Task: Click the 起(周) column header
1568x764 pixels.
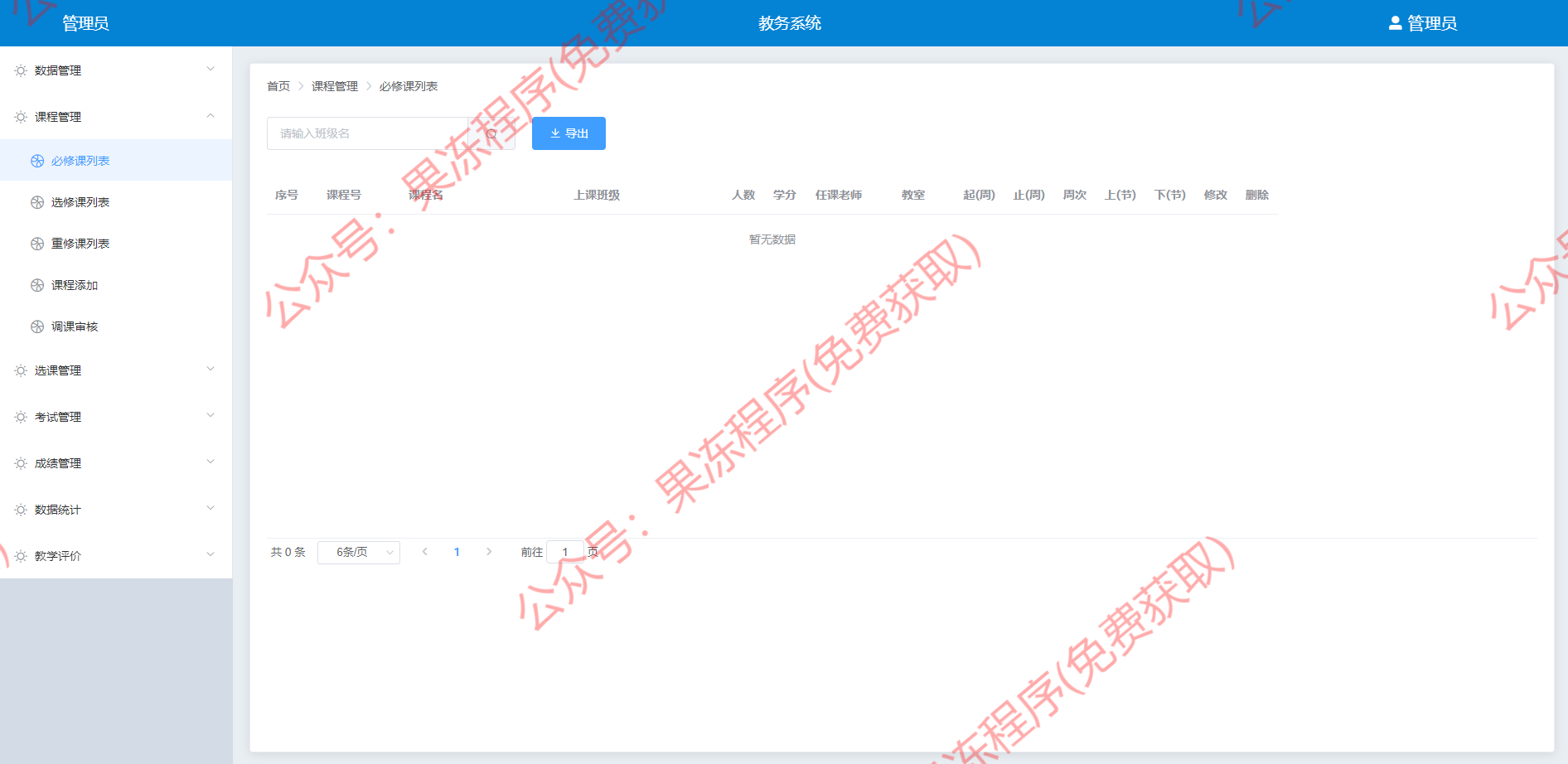Action: click(x=979, y=195)
